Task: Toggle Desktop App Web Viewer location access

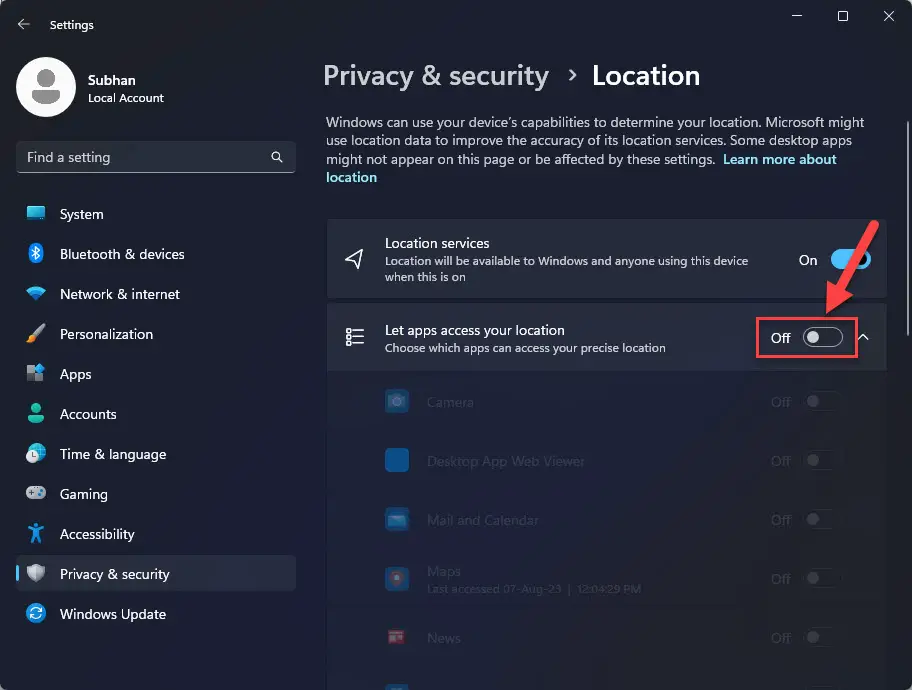Action: [x=820, y=461]
